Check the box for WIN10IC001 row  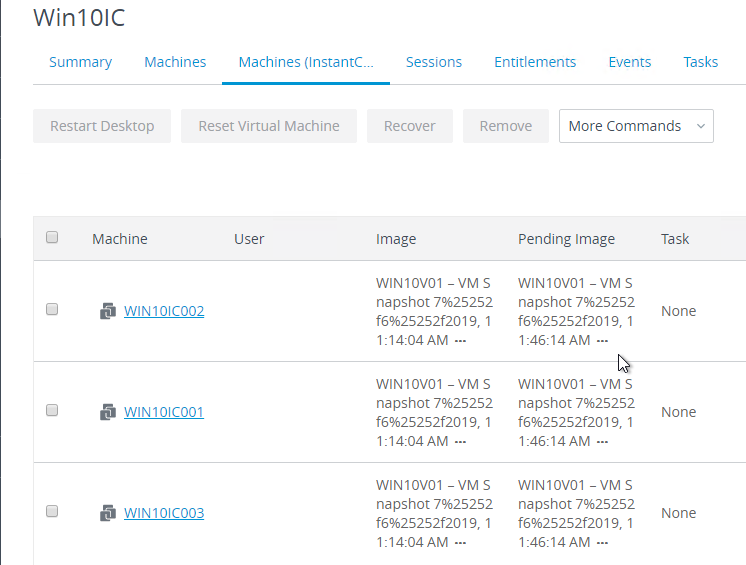[52, 410]
